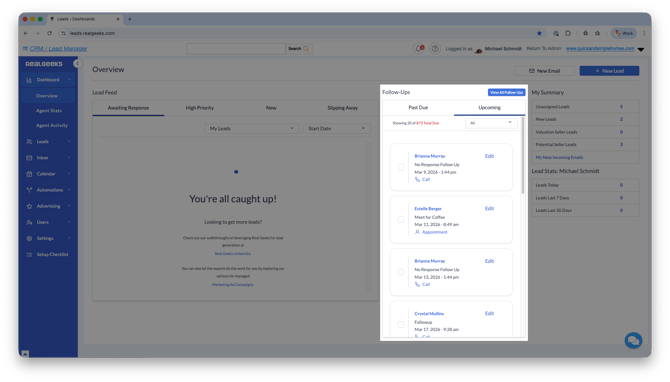Open the browser extensions puzzle icon
The image size is (670, 382).
pyautogui.click(x=568, y=33)
